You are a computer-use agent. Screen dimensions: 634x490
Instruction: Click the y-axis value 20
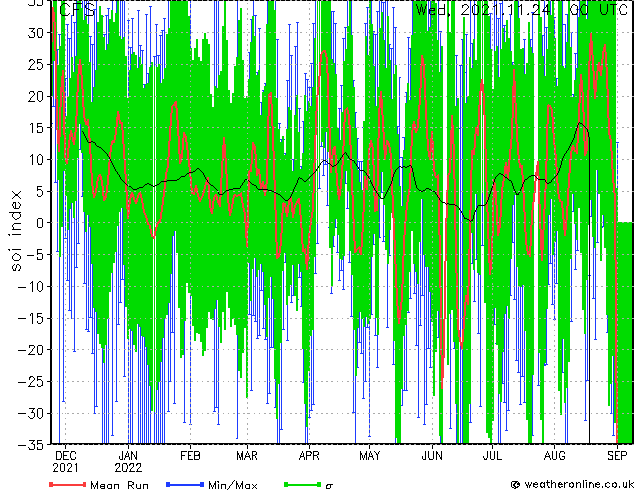(36, 96)
